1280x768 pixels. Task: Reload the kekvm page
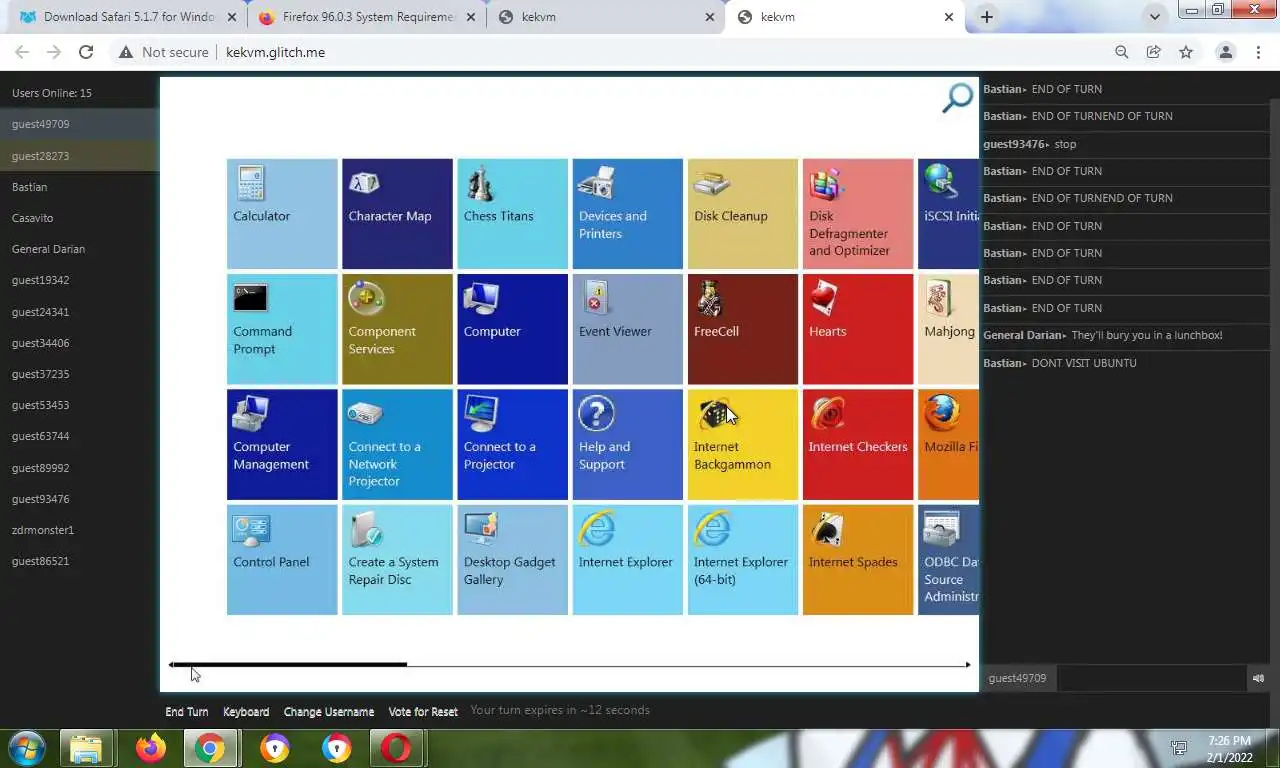pos(86,52)
